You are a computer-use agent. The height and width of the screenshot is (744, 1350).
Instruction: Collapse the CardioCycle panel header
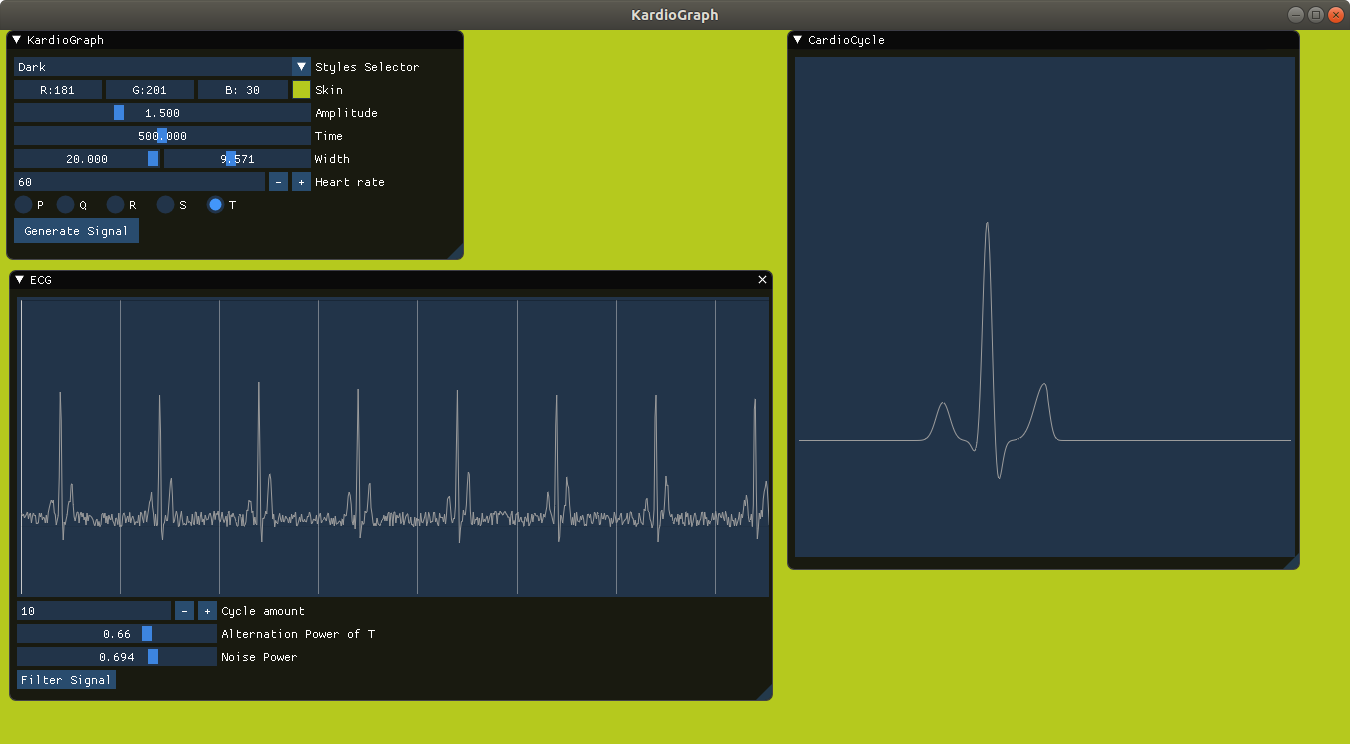click(x=796, y=40)
